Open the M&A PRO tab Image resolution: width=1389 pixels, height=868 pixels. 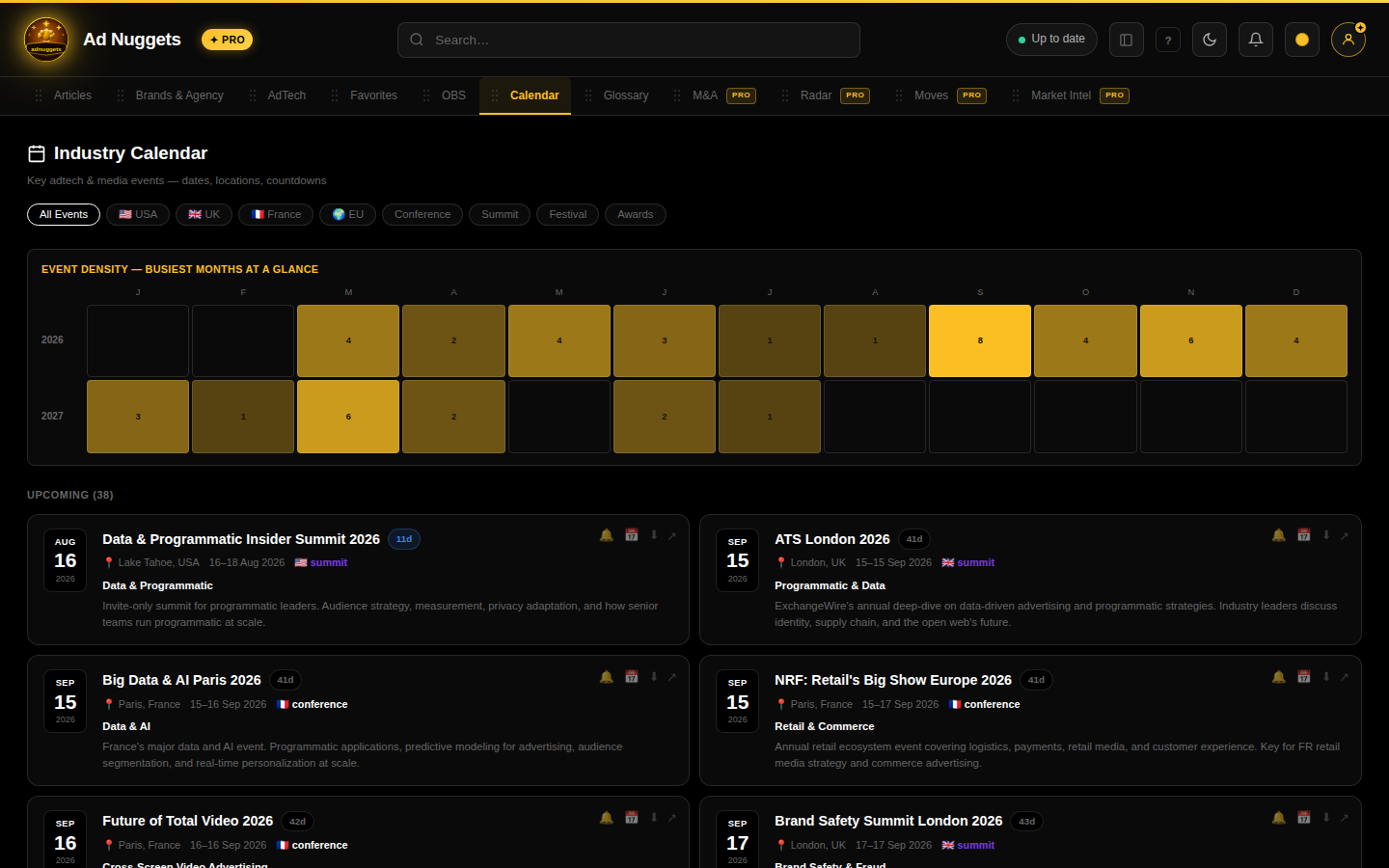coord(715,95)
